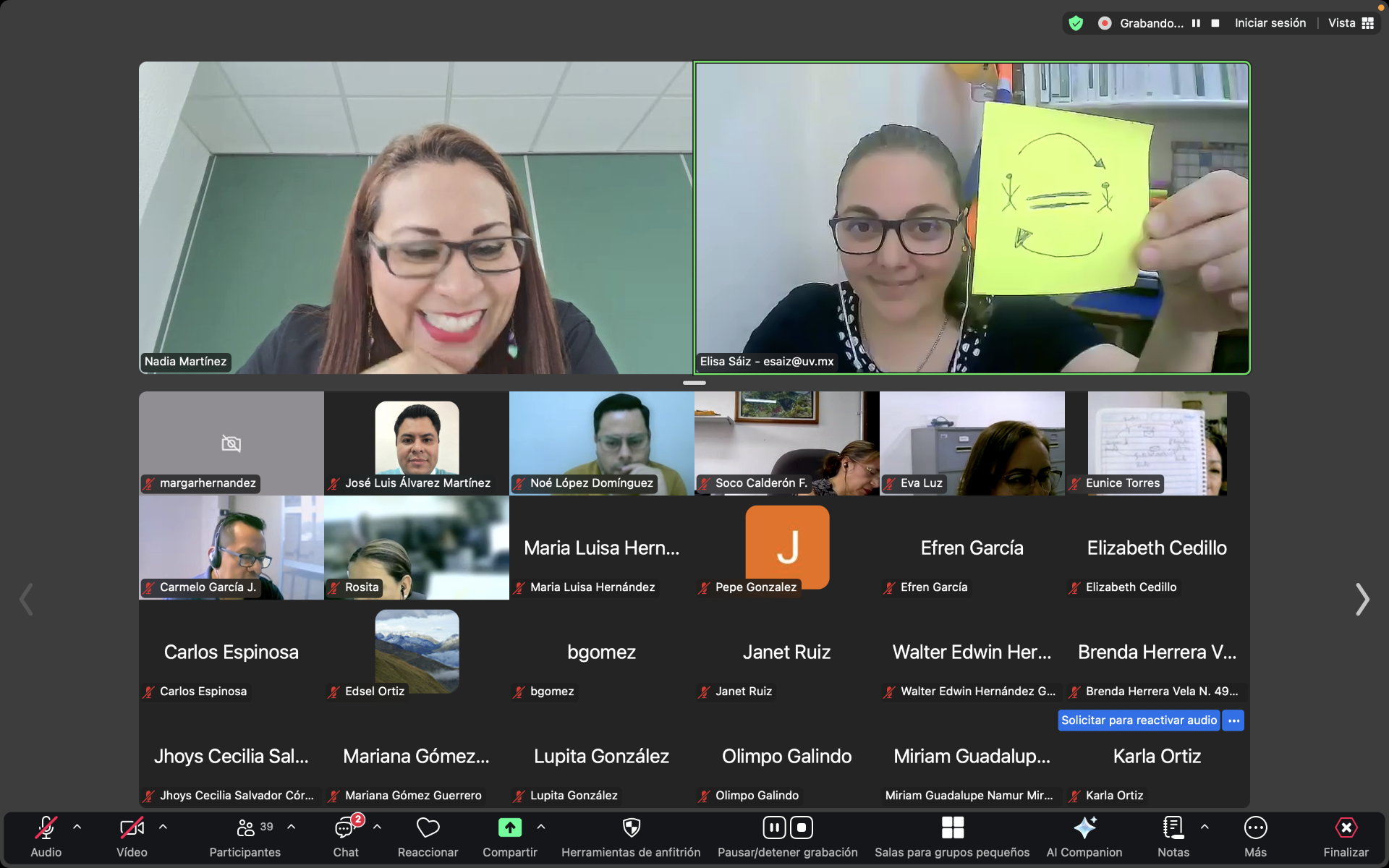
Task: Click Solicitar para reactivar audio button
Action: [x=1139, y=720]
